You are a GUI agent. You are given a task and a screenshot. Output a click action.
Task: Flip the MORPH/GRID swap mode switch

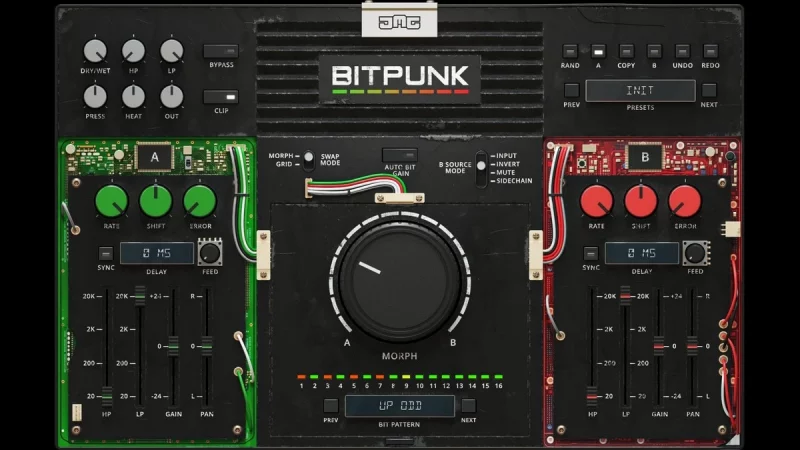(x=308, y=158)
